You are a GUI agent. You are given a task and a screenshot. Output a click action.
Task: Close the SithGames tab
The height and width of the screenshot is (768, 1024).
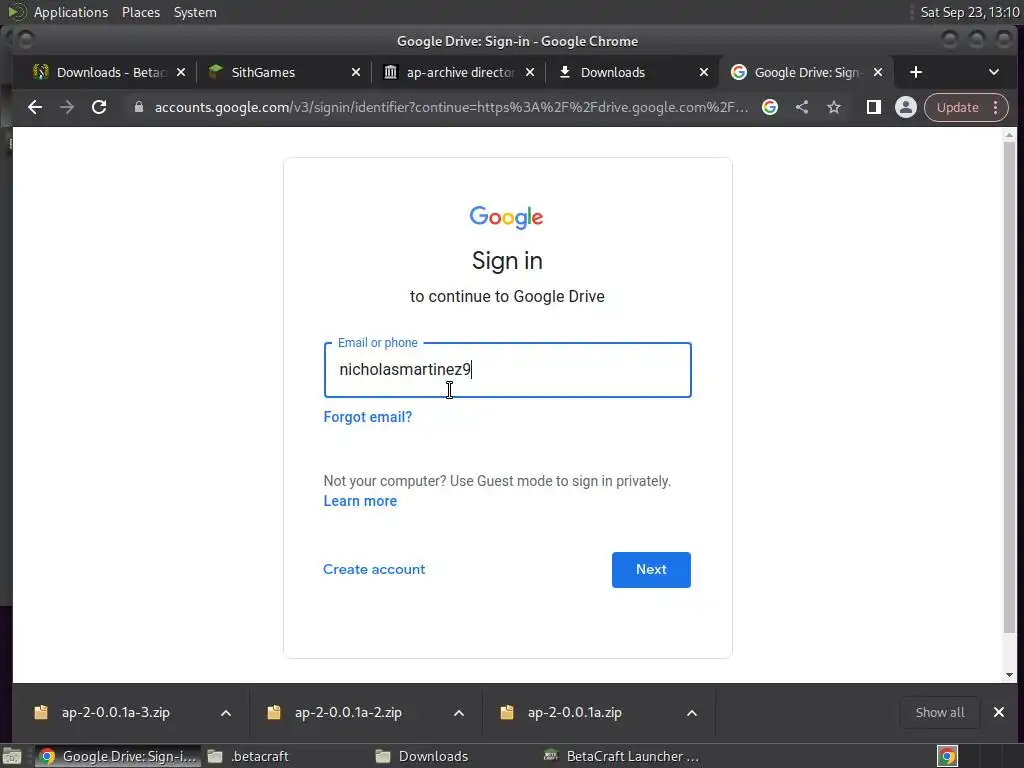356,72
